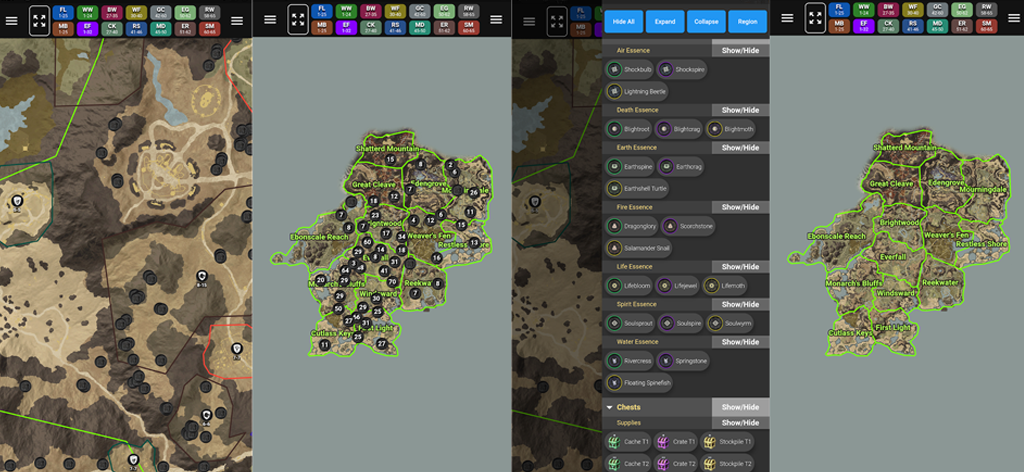Select the purple EF region chip on region-outline map
Viewport: 1024px width, 472px height.
pos(863,27)
